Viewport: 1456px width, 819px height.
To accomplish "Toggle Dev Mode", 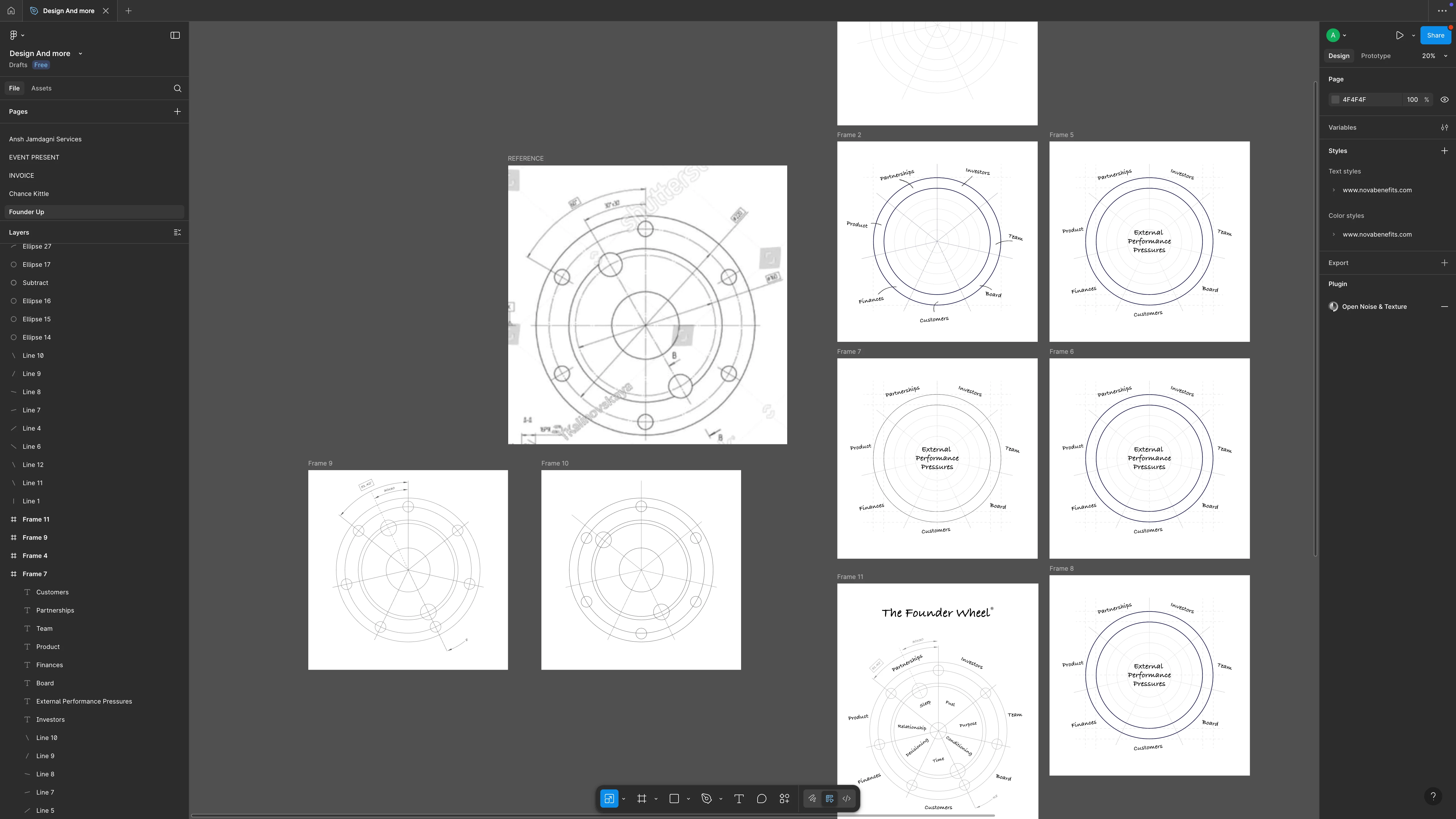I will [847, 799].
